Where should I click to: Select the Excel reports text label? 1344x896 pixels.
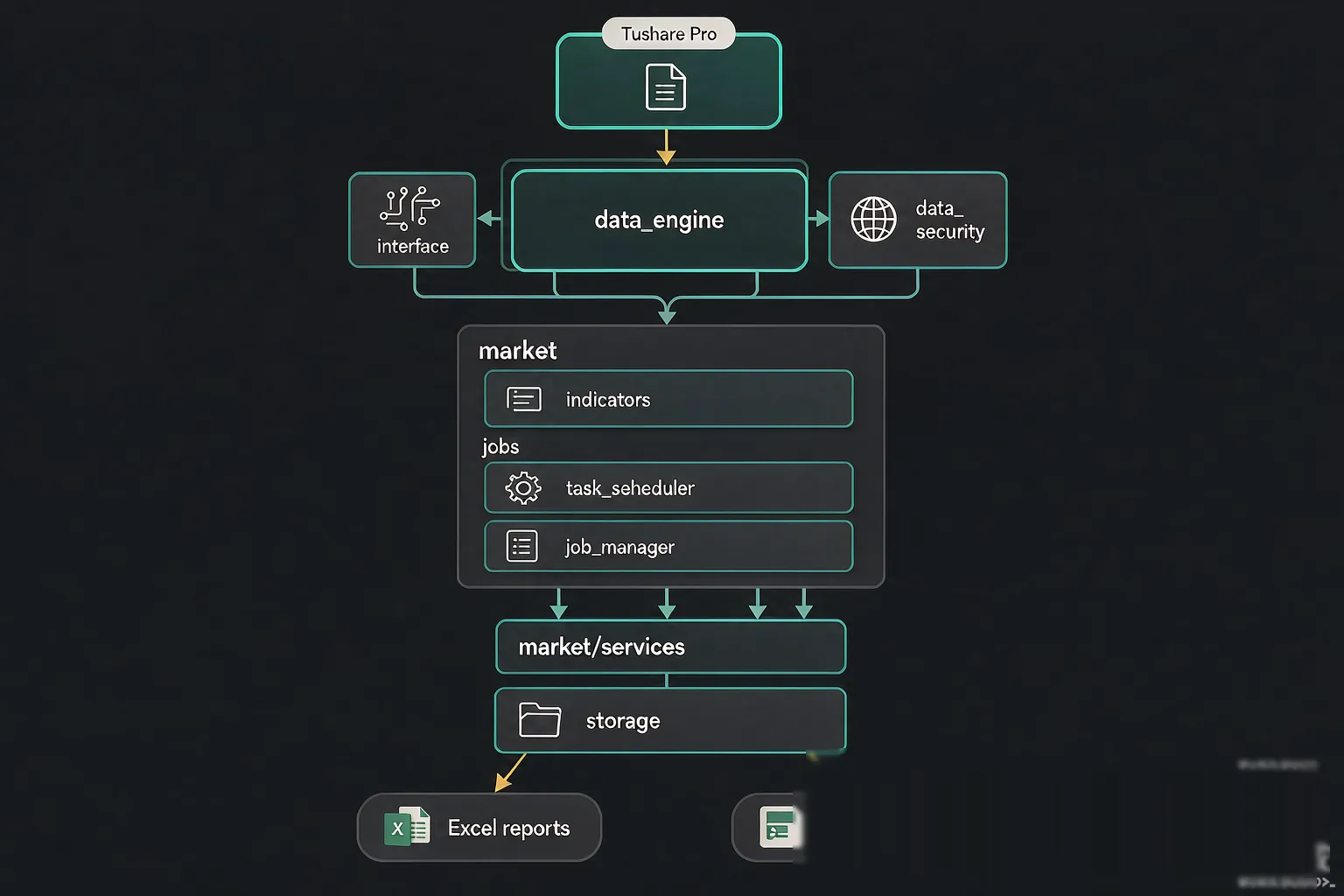(508, 828)
